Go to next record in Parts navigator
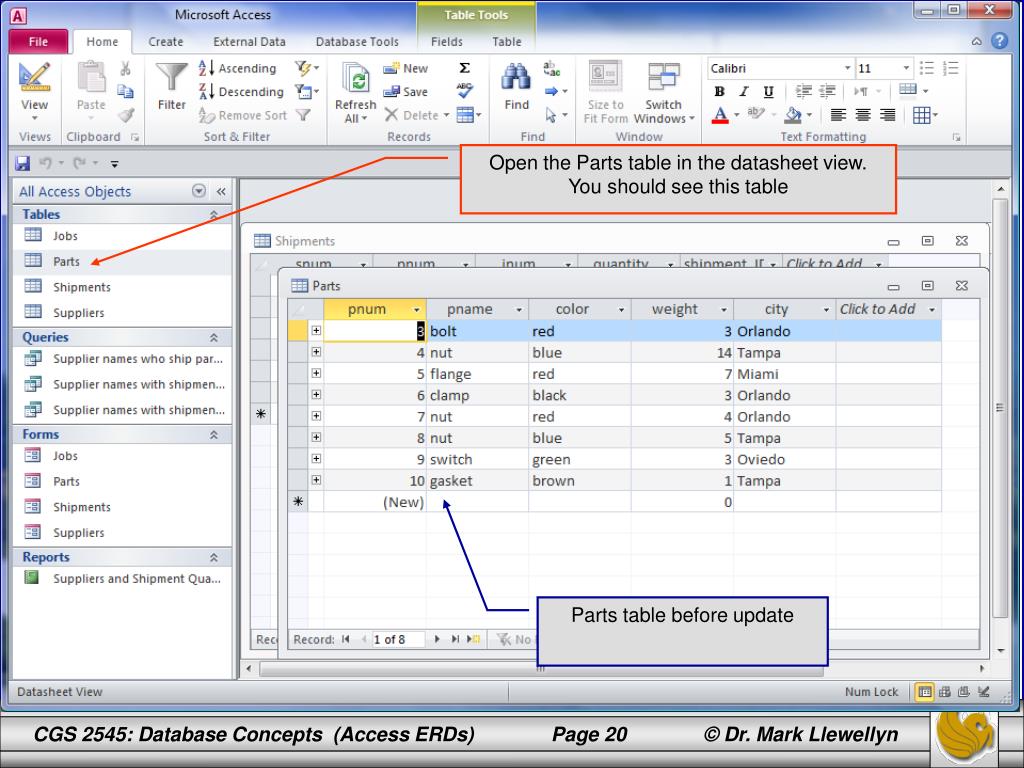This screenshot has width=1024, height=768. click(437, 639)
